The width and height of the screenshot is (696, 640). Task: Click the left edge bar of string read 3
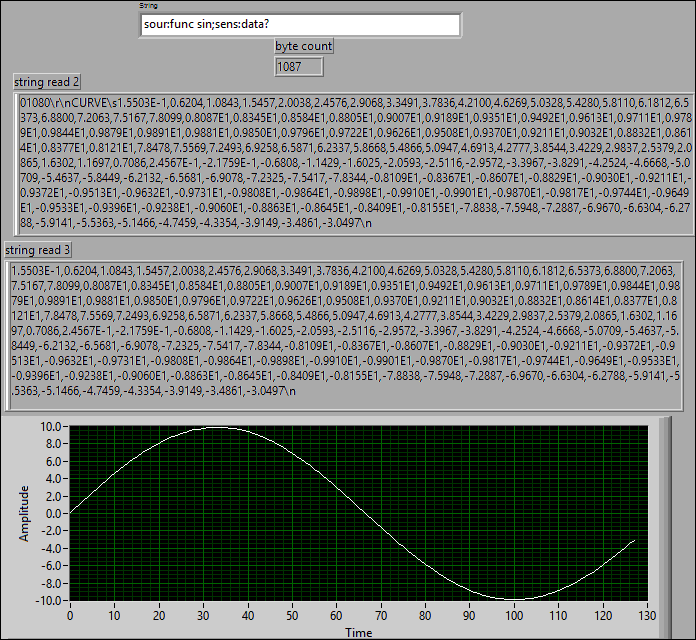click(x=7, y=335)
